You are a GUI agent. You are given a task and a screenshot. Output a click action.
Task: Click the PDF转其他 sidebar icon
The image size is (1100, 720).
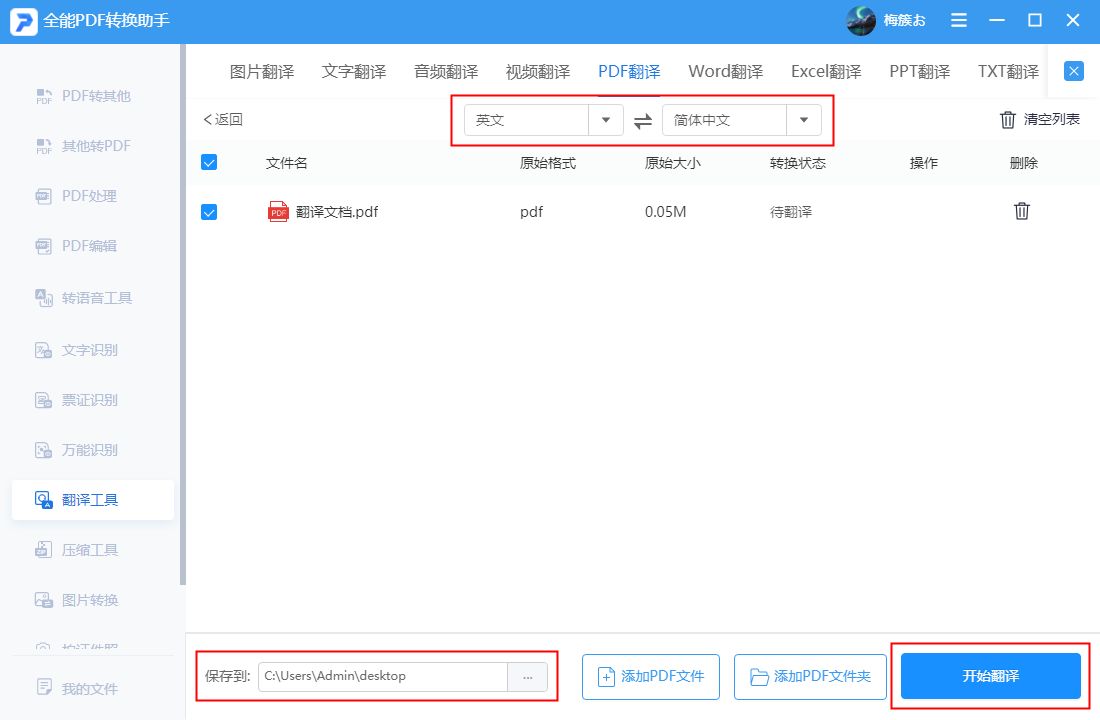[x=43, y=96]
